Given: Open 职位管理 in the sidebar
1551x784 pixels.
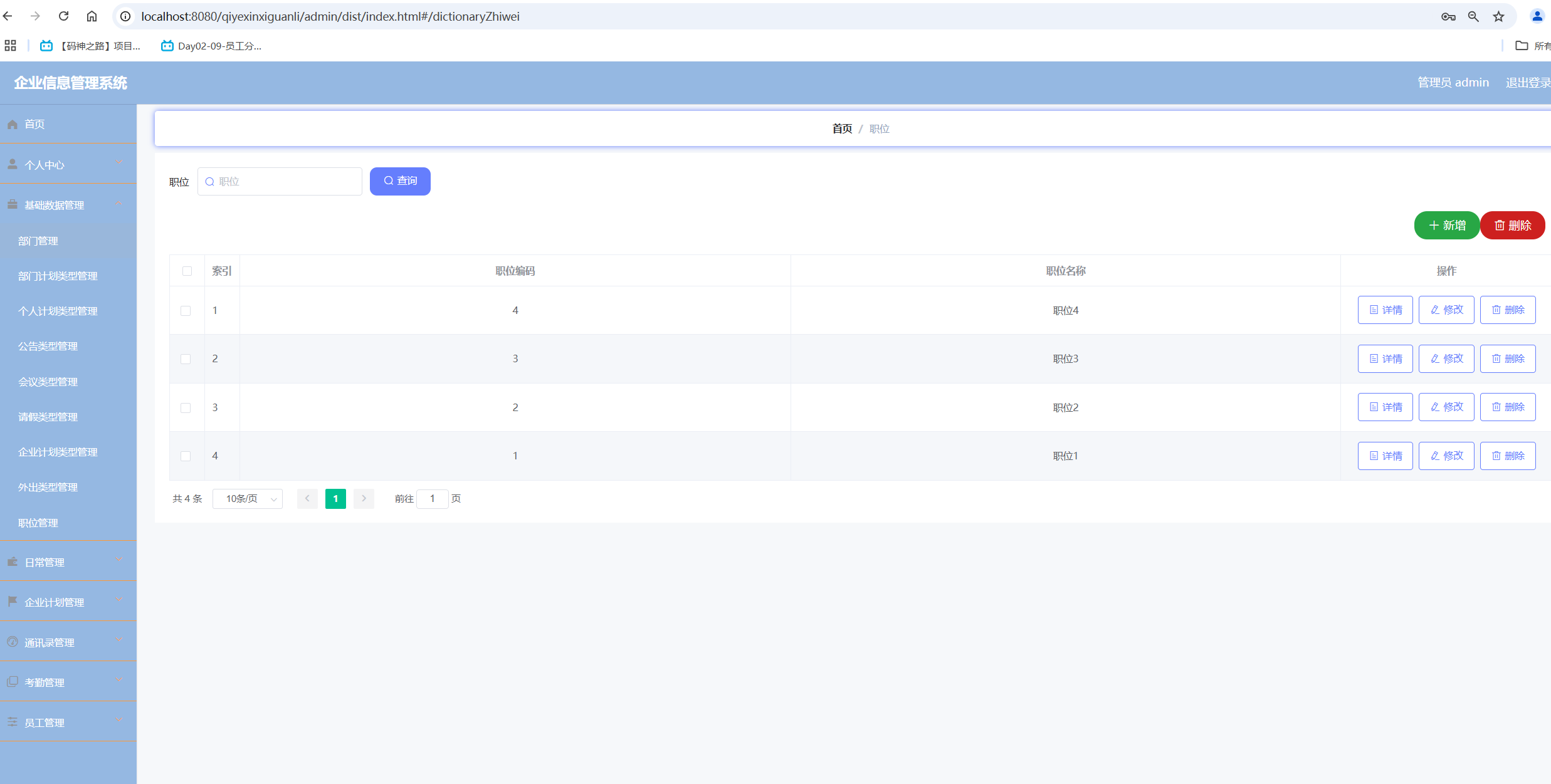Looking at the screenshot, I should coord(38,523).
